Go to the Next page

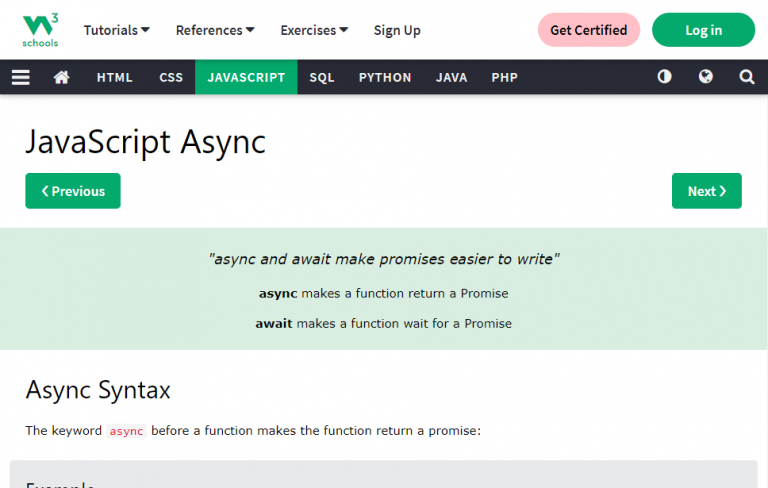tap(706, 191)
